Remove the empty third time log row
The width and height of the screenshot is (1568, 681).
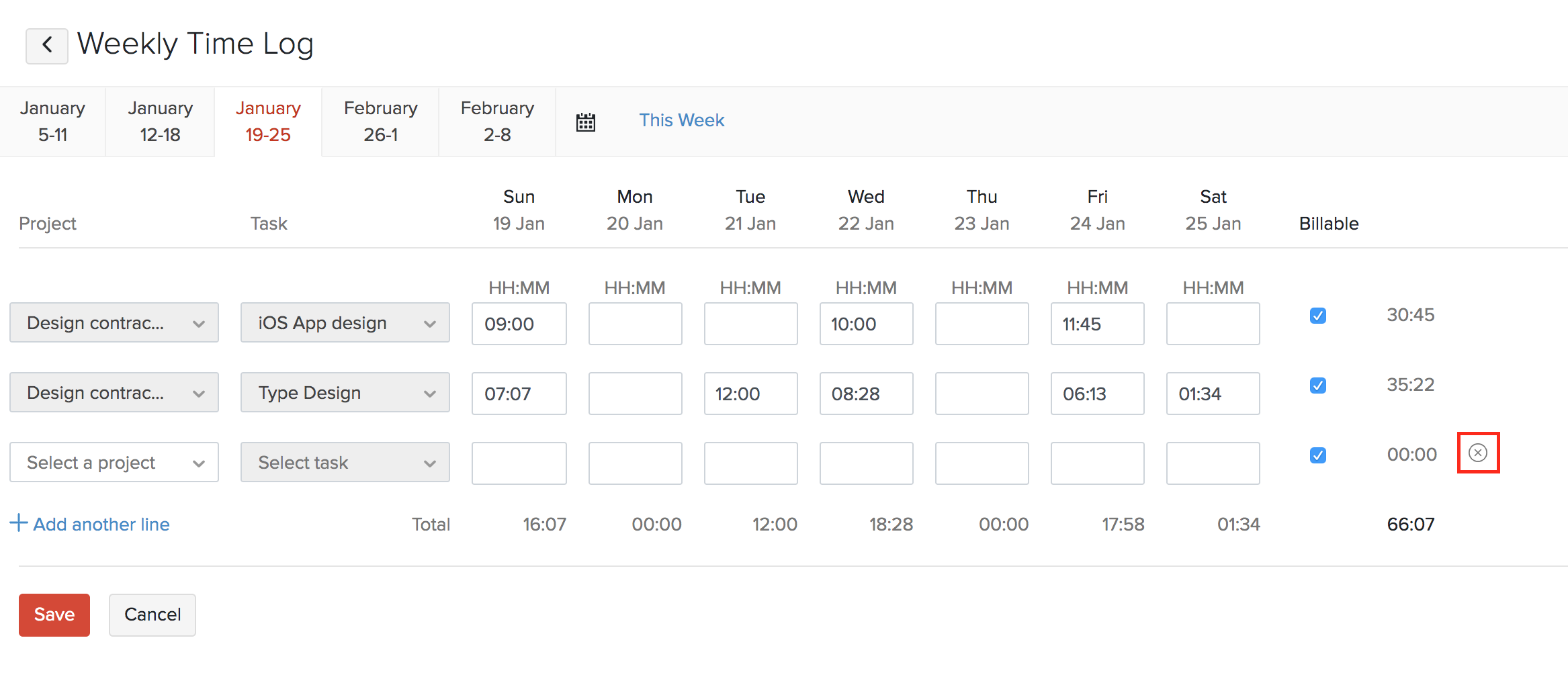coord(1477,453)
